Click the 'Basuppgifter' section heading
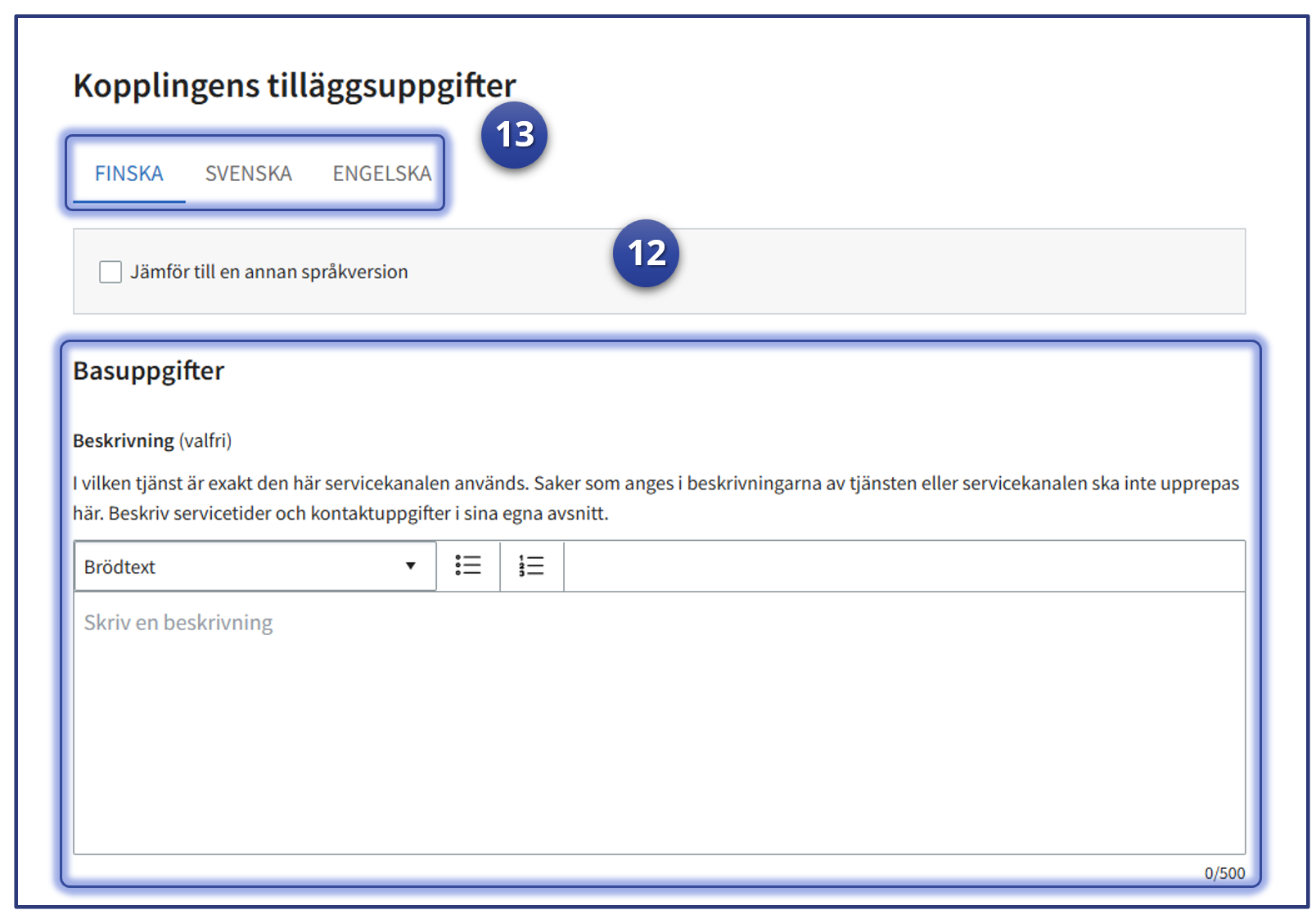This screenshot has height=919, width=1316. (148, 371)
